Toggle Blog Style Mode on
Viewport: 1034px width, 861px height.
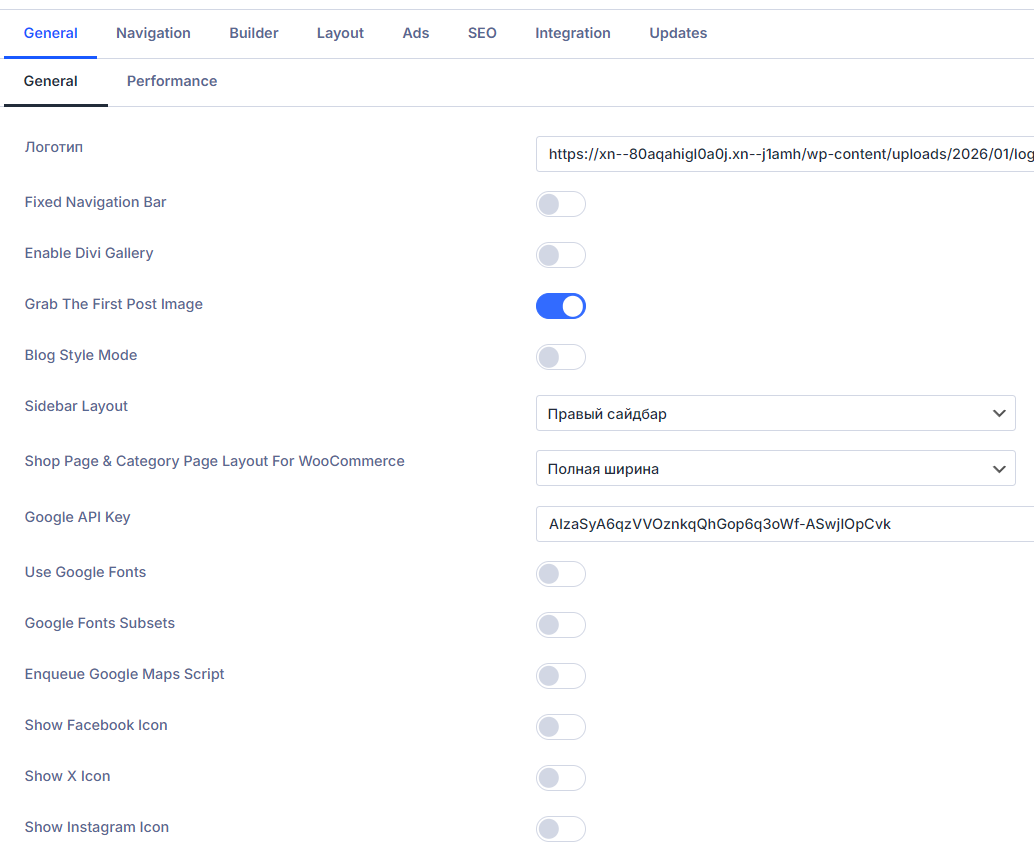coord(560,357)
